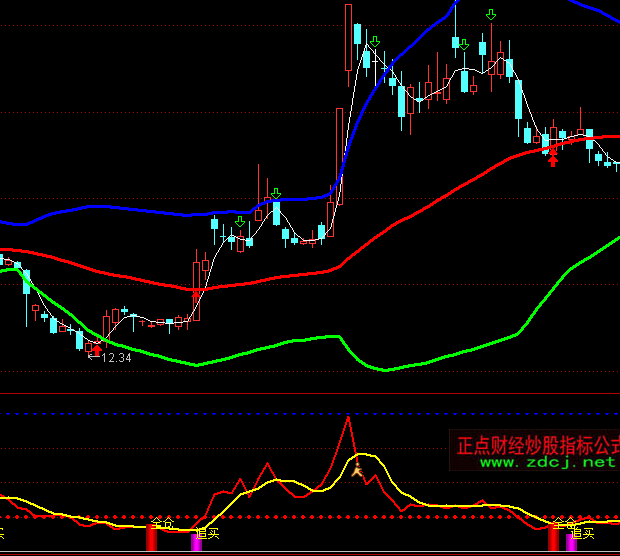The image size is (620, 556).
Task: Click the left magenta chase-buy bar
Action: tap(196, 541)
